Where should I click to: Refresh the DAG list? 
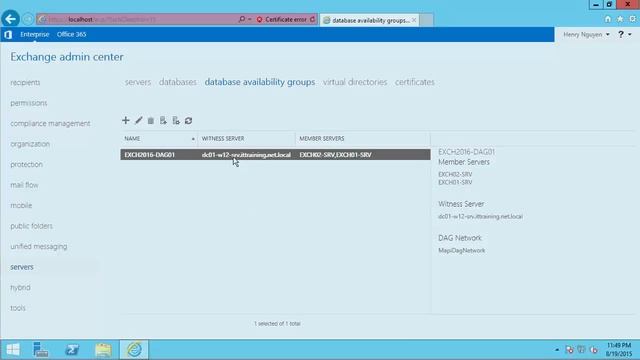pos(188,120)
